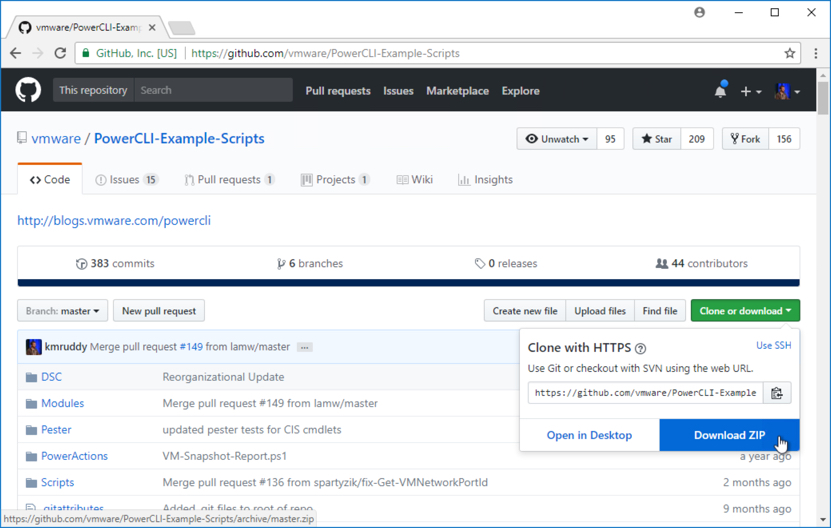Open the notifications bell
831x528 pixels.
[x=720, y=91]
